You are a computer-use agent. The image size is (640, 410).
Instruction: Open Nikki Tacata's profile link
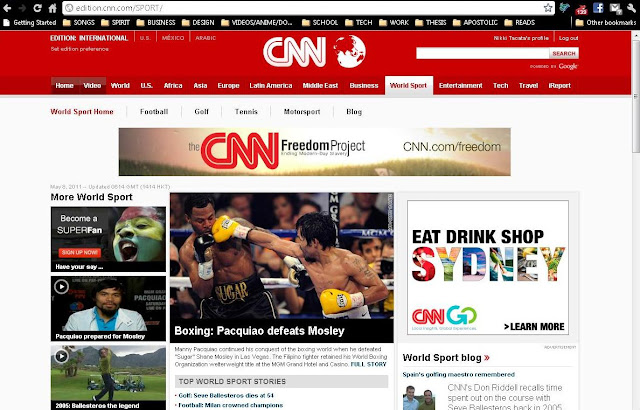[x=521, y=38]
